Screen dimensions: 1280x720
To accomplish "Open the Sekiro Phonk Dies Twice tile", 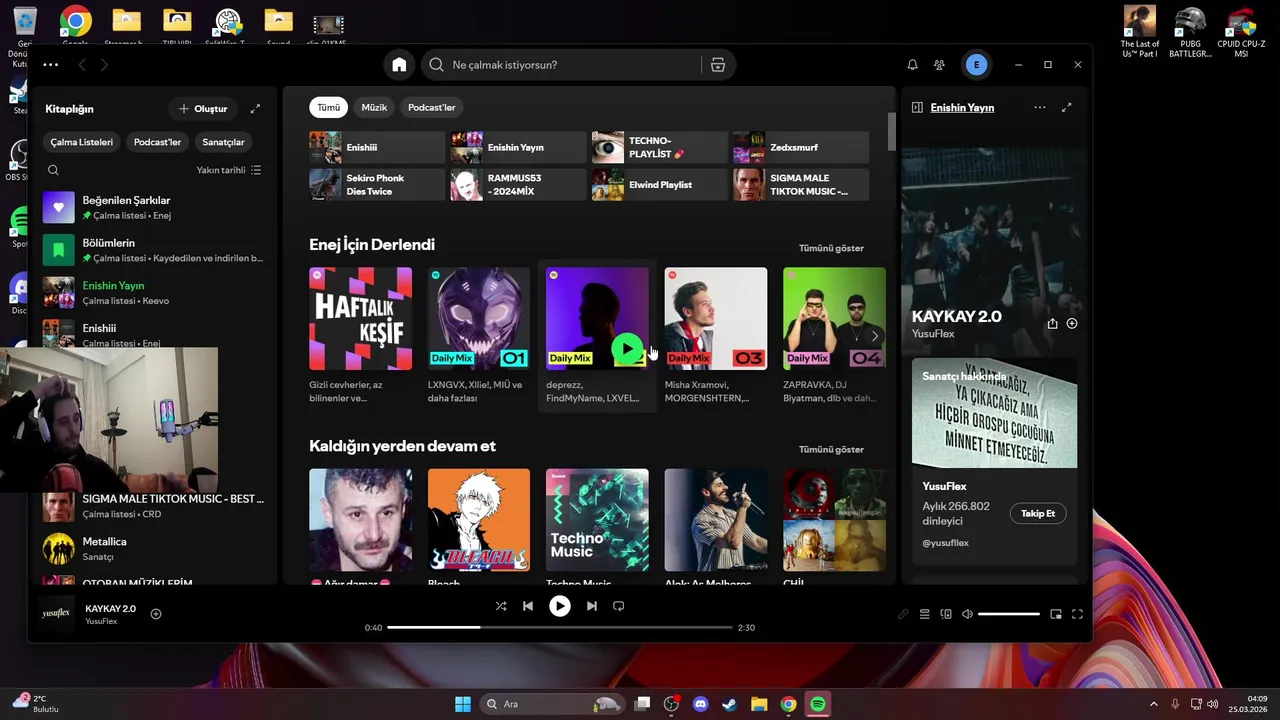I will (377, 185).
